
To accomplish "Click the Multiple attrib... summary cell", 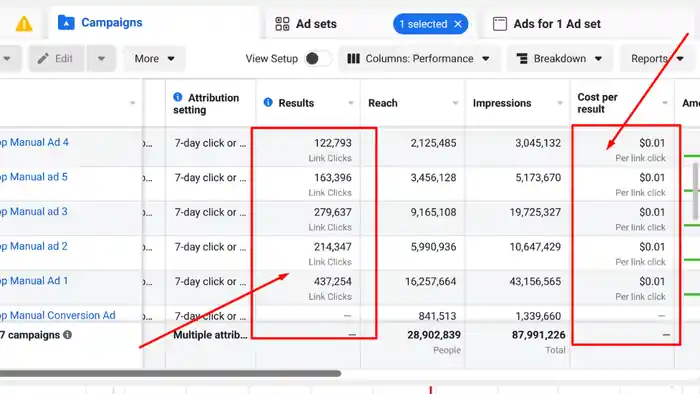I will (210, 335).
